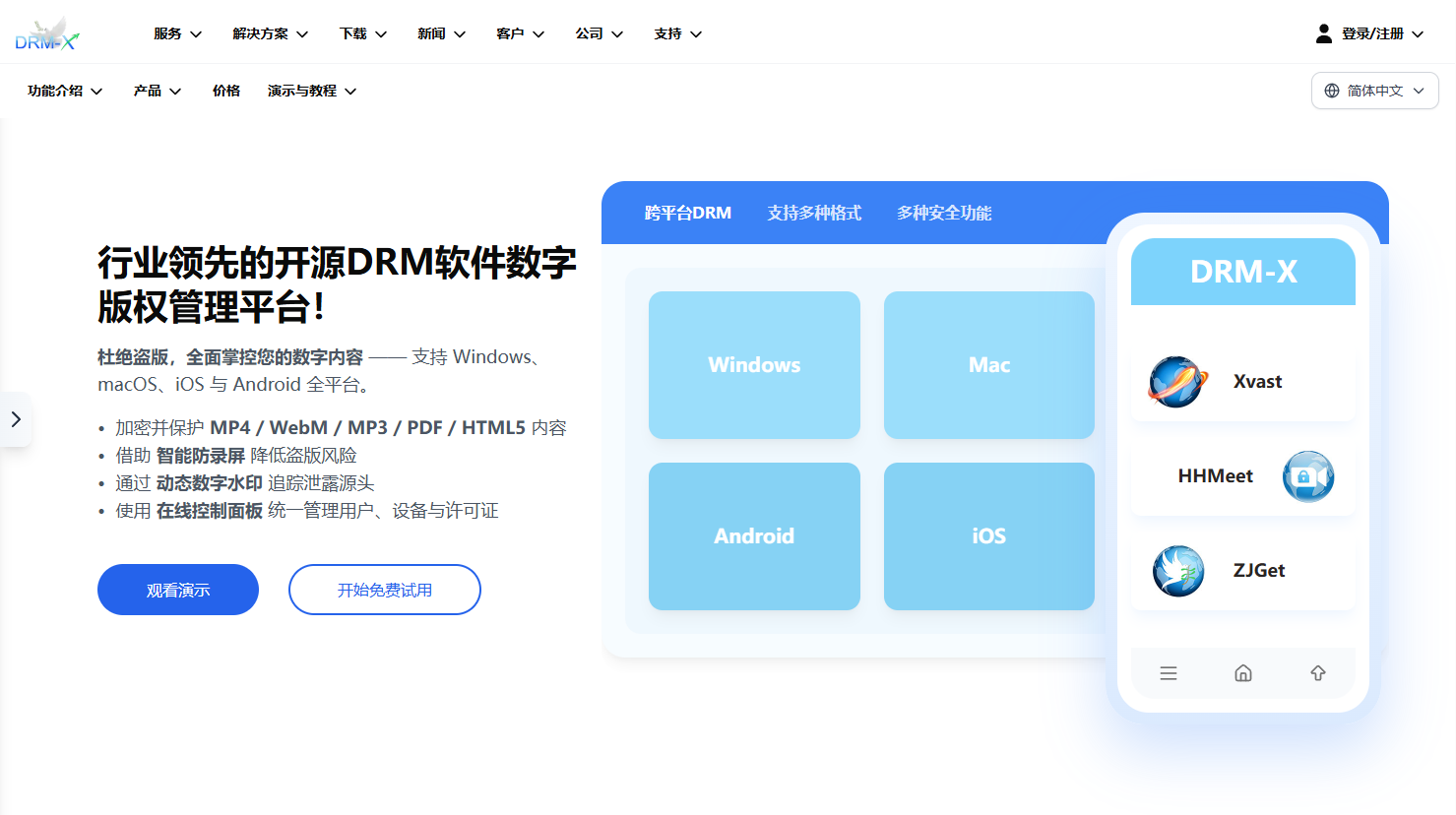Open the 价格 page
Image resolution: width=1456 pixels, height=815 pixels.
pos(226,91)
